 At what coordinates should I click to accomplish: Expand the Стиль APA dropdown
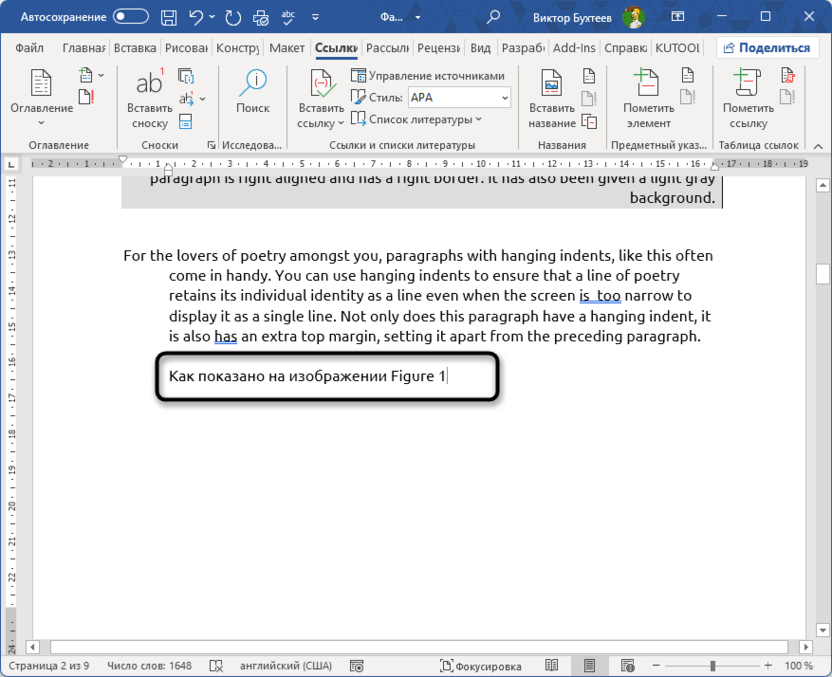(x=504, y=97)
